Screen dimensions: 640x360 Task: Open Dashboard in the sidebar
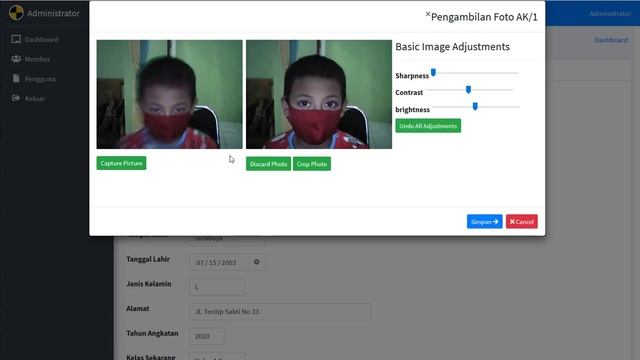point(41,40)
